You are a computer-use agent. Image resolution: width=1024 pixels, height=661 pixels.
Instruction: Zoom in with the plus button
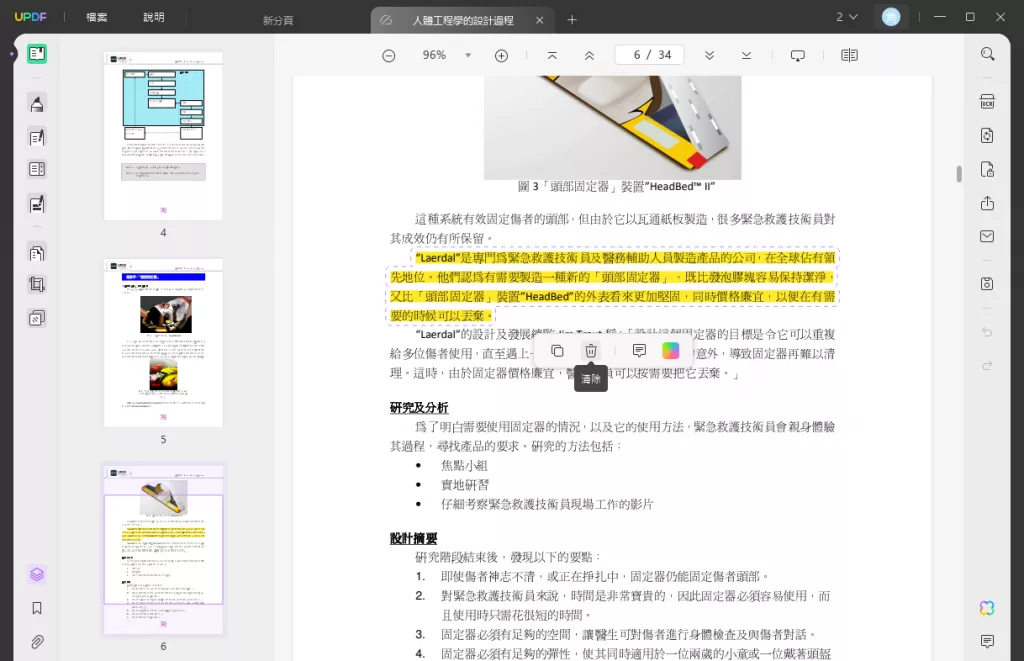coord(502,56)
